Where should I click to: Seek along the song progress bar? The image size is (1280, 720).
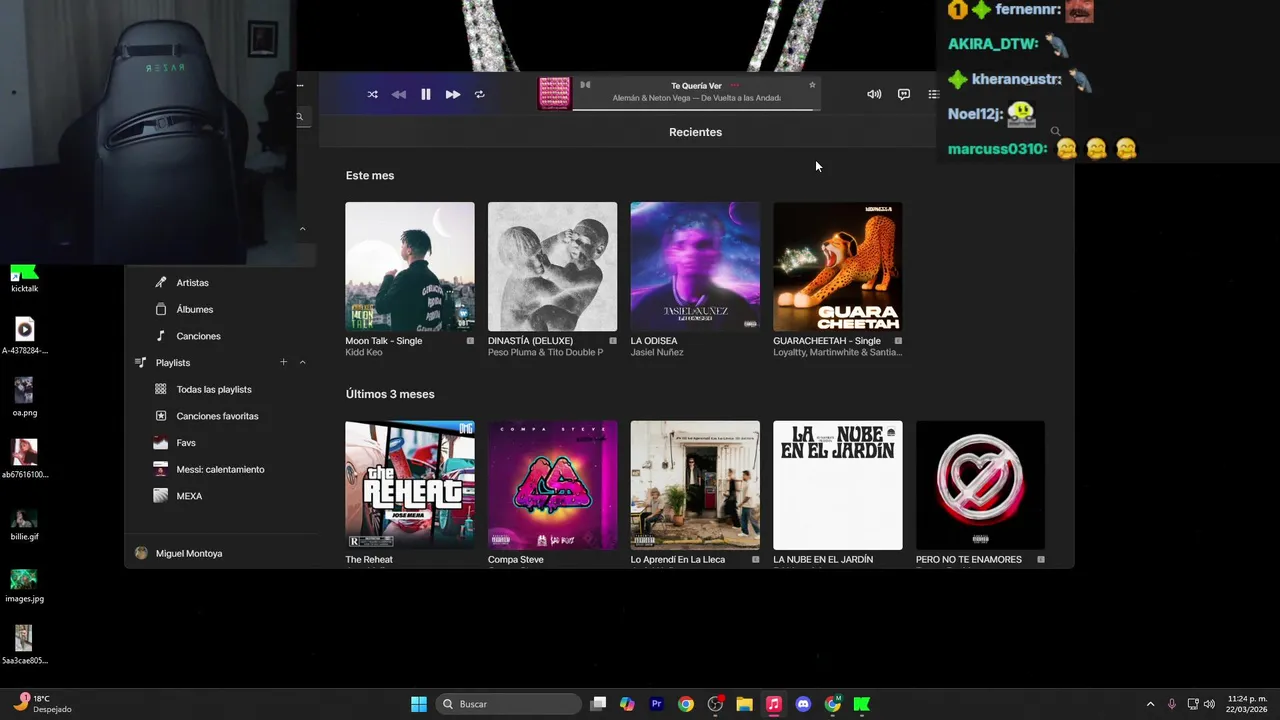(697, 108)
